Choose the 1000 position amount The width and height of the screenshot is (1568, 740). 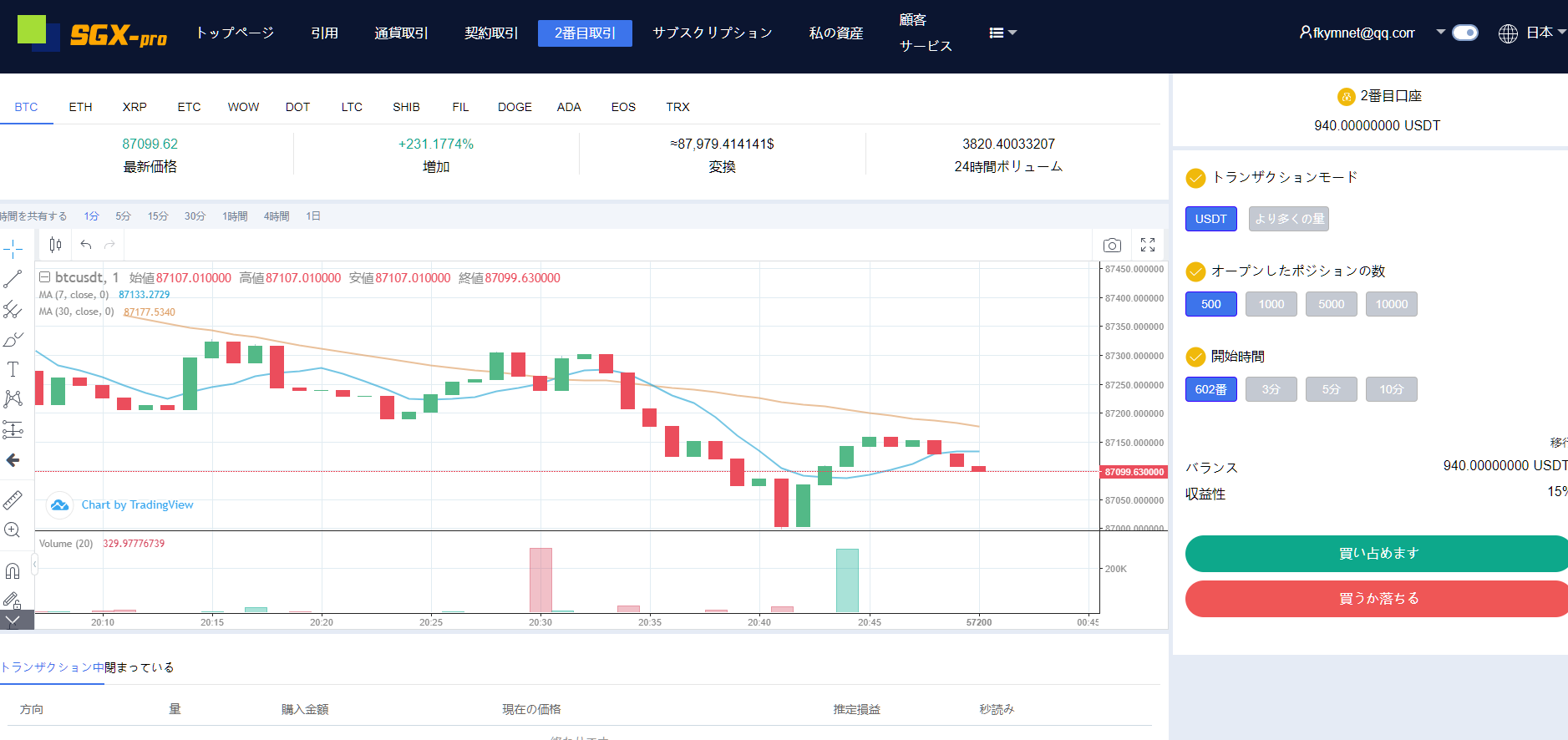coord(1271,304)
